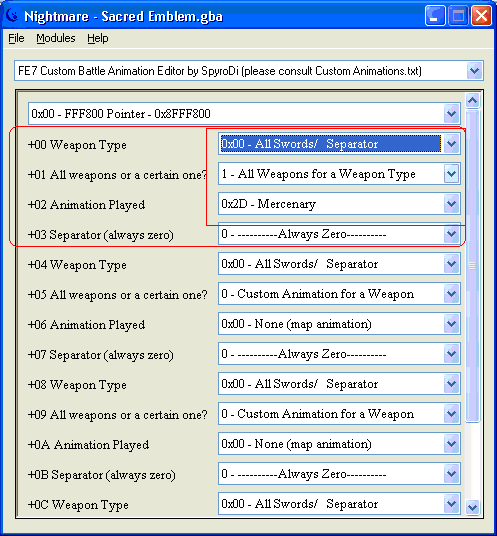Viewport: 497px width, 536px height.
Task: Click the +02 Animation Played label
Action: click(86, 205)
